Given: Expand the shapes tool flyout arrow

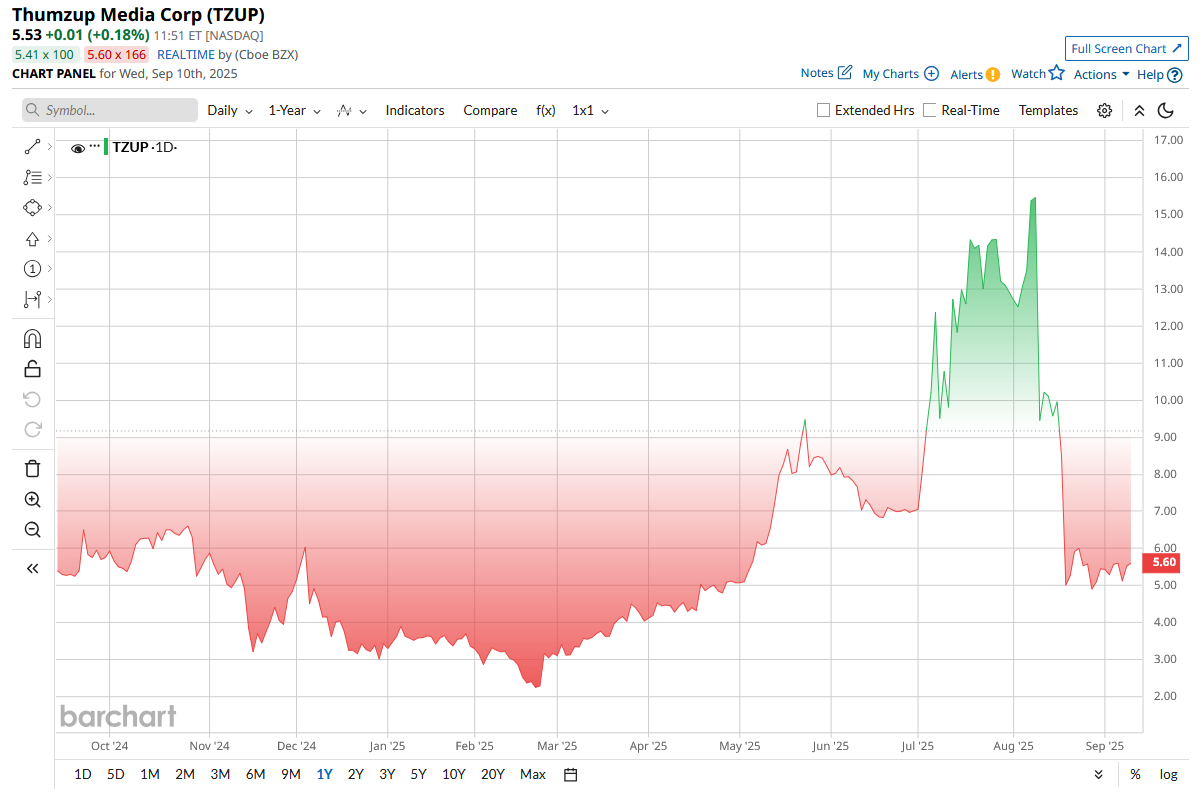Looking at the screenshot, I should [50, 208].
